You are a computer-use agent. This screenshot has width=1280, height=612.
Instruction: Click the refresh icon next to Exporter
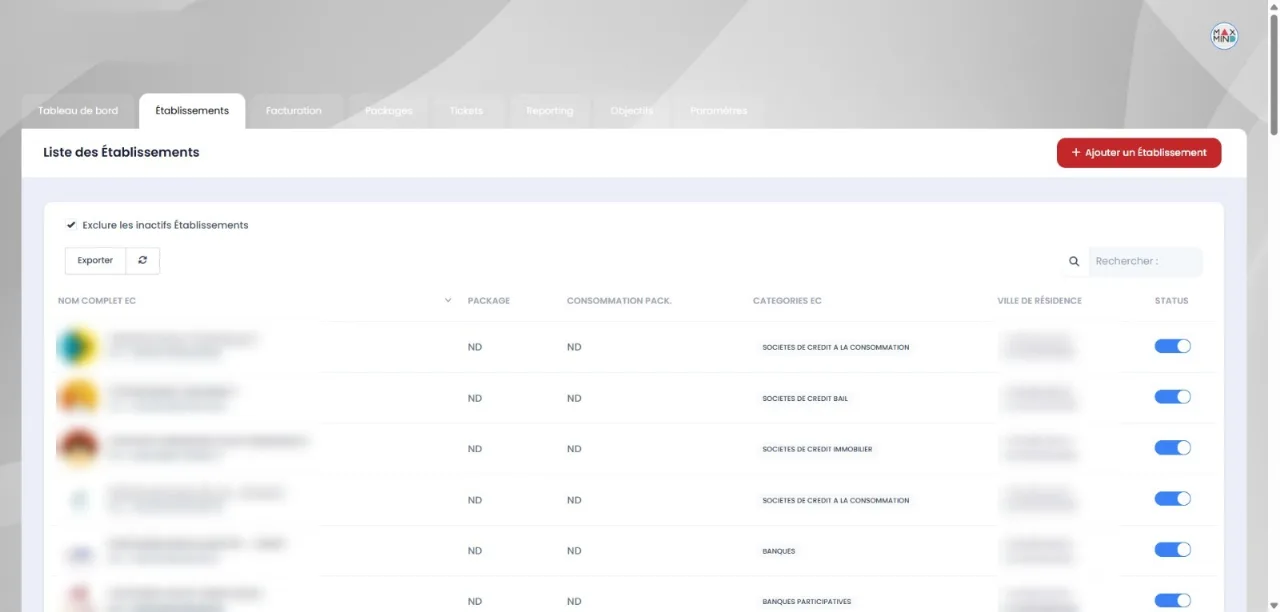click(143, 260)
